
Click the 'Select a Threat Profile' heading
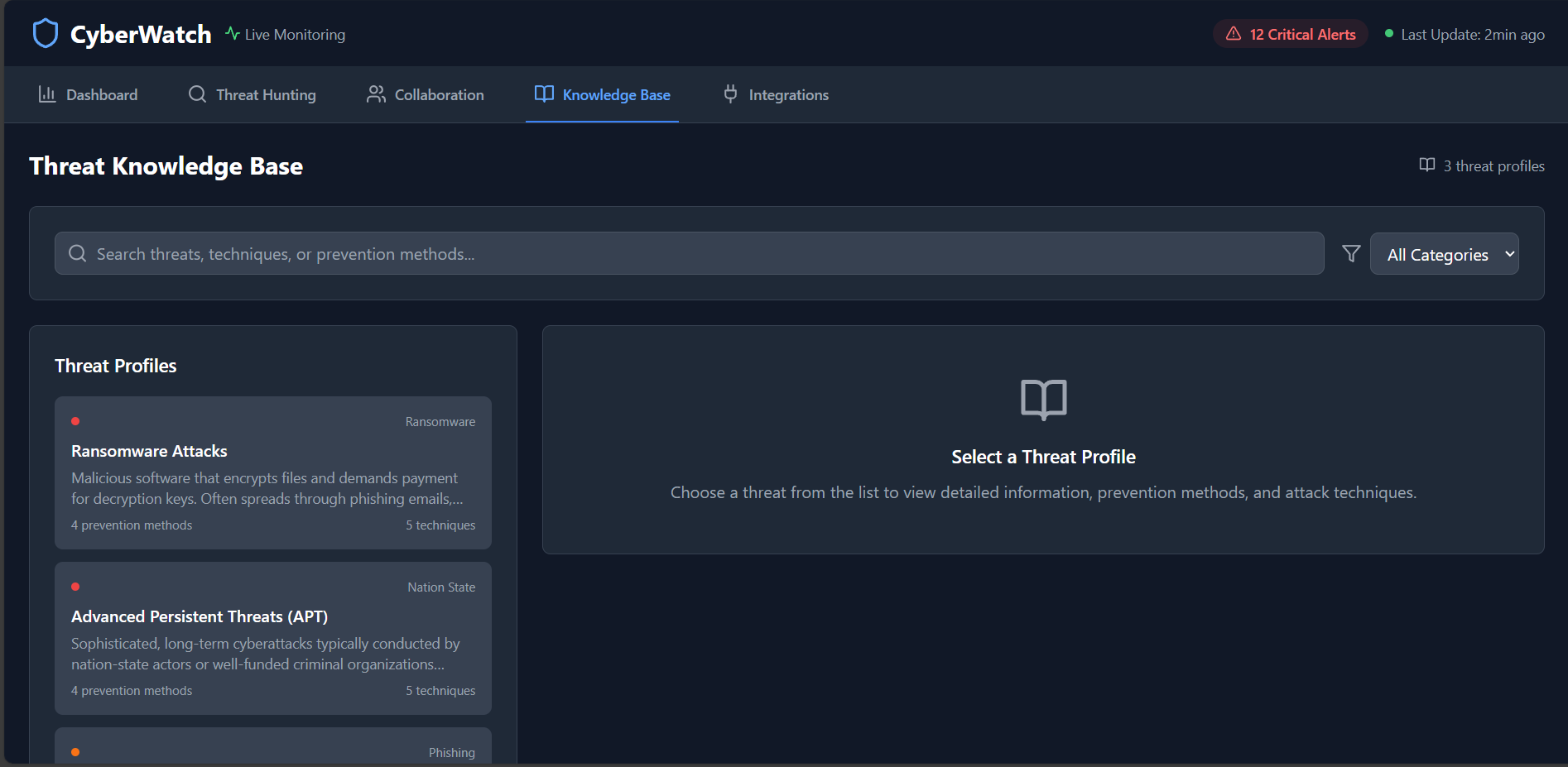pyautogui.click(x=1043, y=457)
